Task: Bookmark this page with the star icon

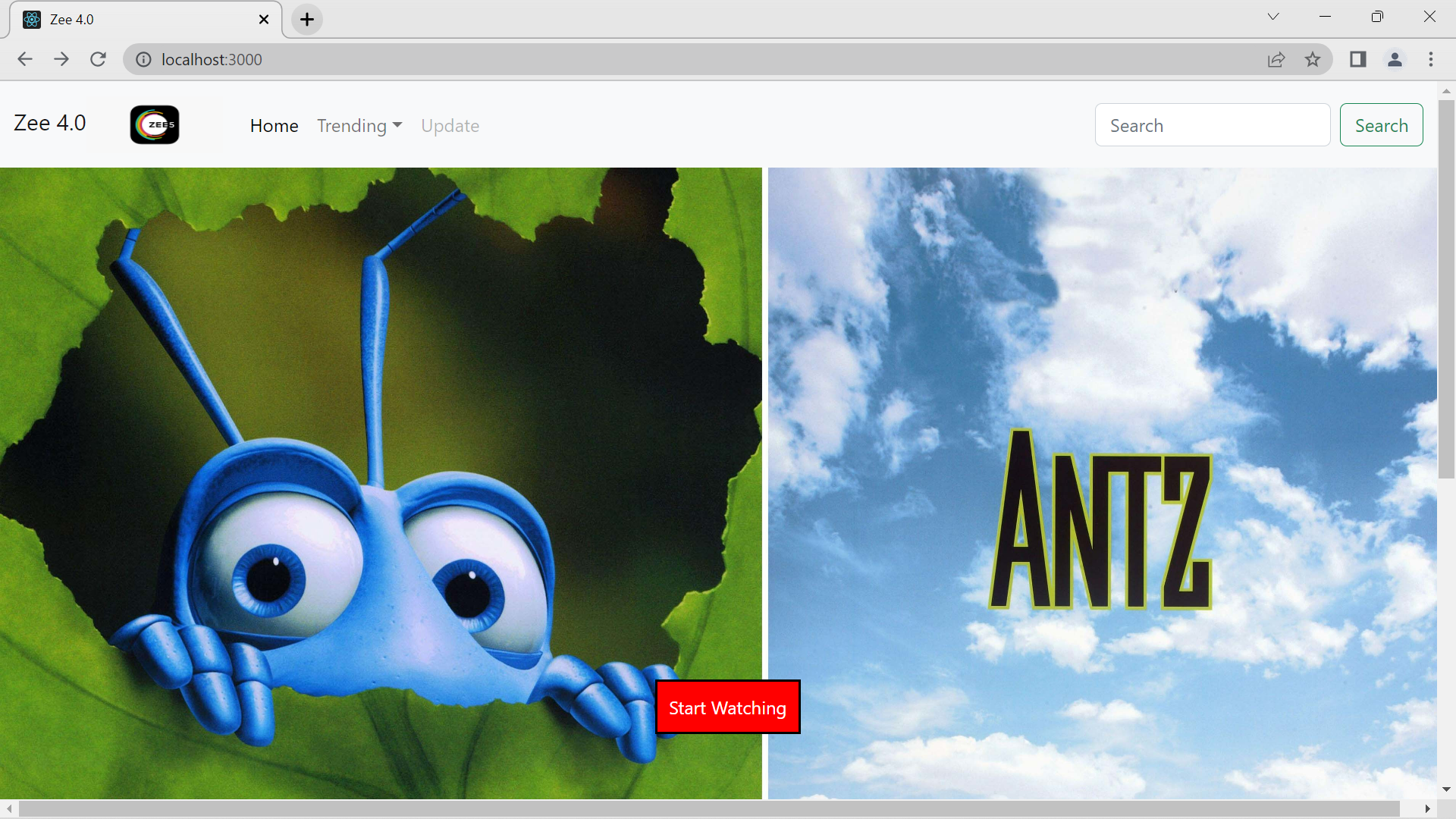Action: click(x=1313, y=59)
